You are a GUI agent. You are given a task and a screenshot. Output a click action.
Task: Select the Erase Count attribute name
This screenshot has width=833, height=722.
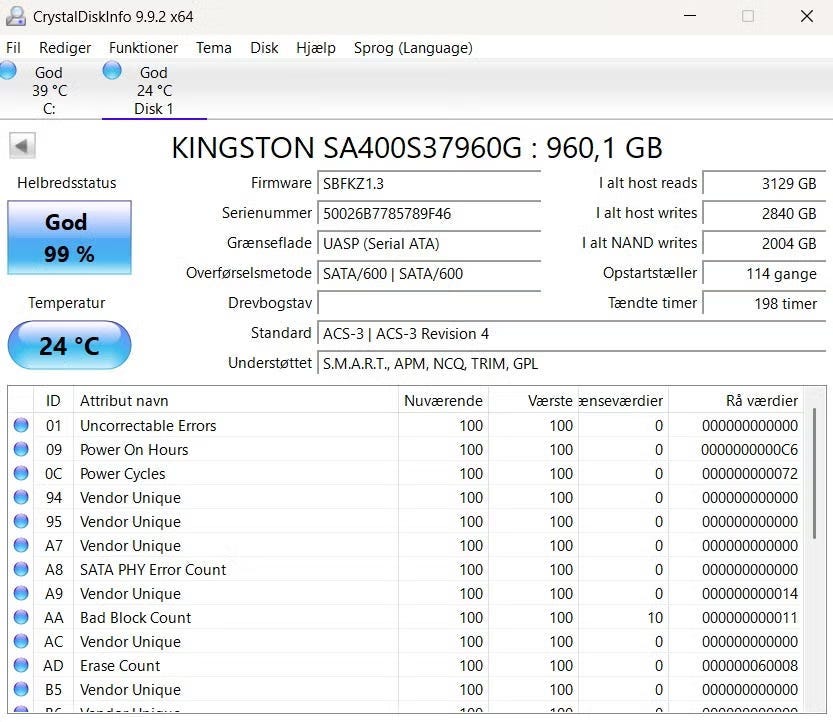click(120, 665)
